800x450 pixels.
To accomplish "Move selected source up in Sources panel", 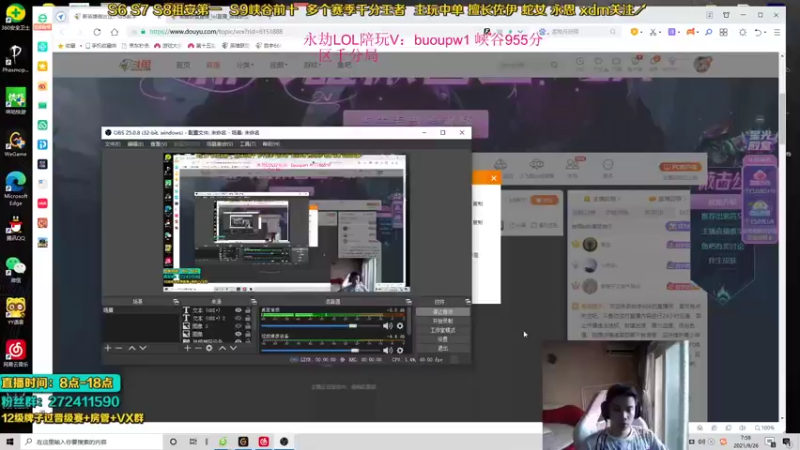I will click(x=222, y=348).
